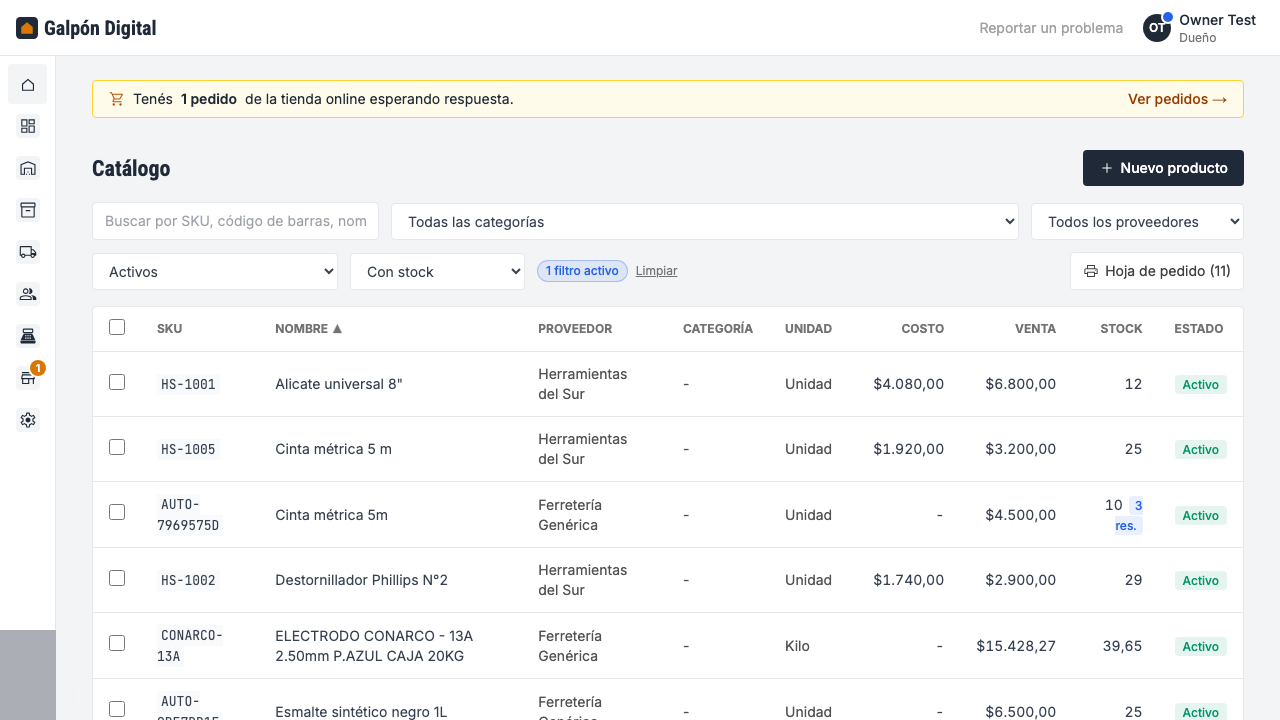The height and width of the screenshot is (720, 1280).
Task: Open the delivery truck icon in sidebar
Action: [28, 252]
